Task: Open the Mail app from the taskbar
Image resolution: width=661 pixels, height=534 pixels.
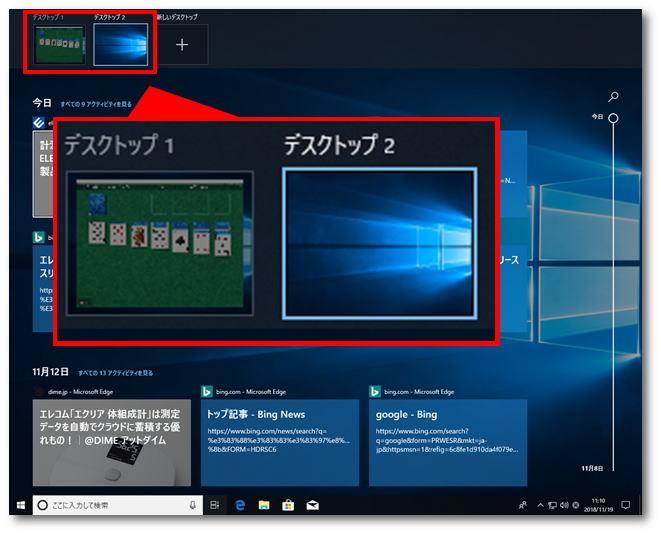Action: (312, 505)
